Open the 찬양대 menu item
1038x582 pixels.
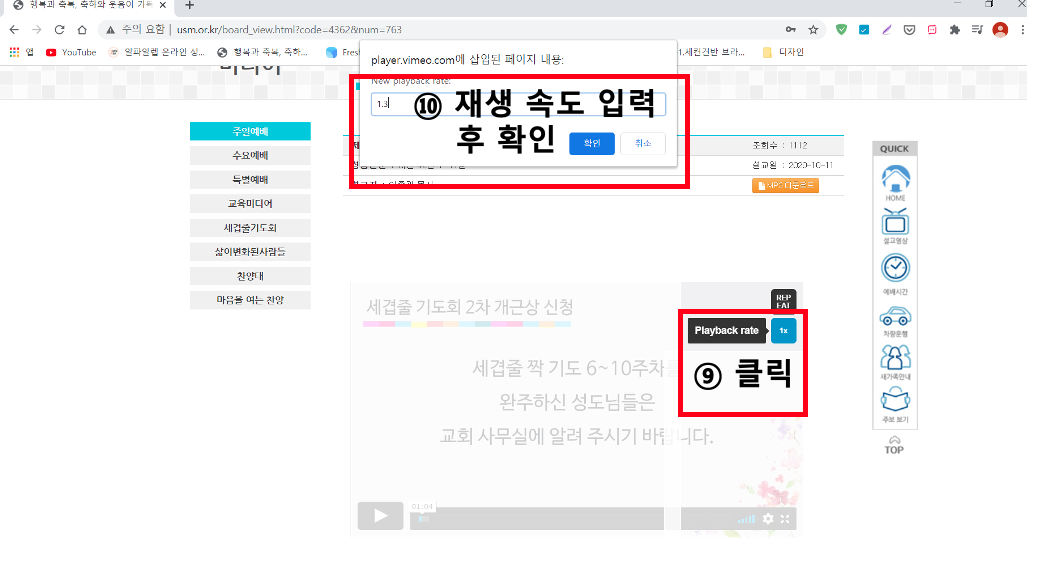click(250, 276)
